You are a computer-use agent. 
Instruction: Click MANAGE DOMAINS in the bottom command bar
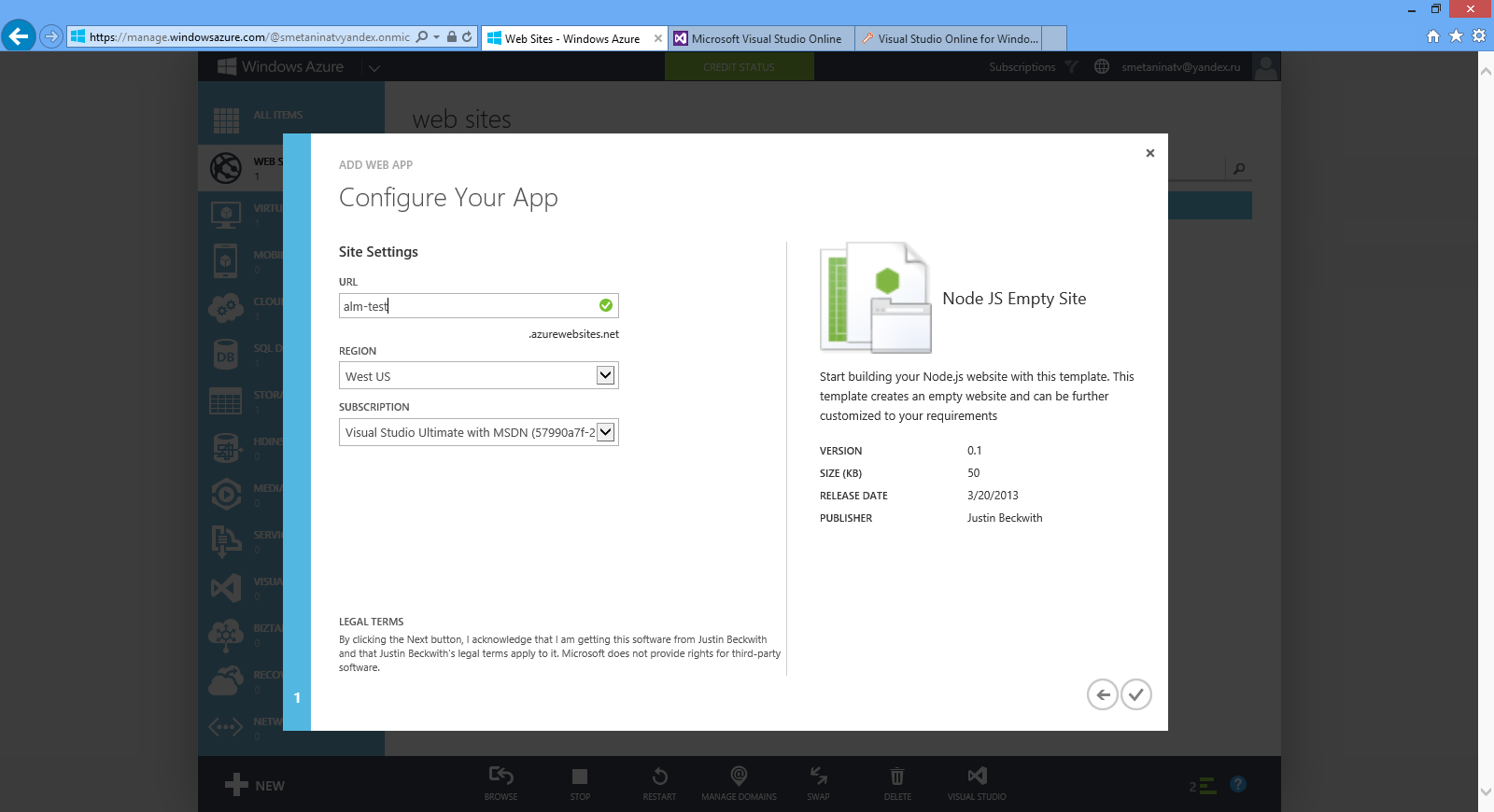click(x=739, y=783)
